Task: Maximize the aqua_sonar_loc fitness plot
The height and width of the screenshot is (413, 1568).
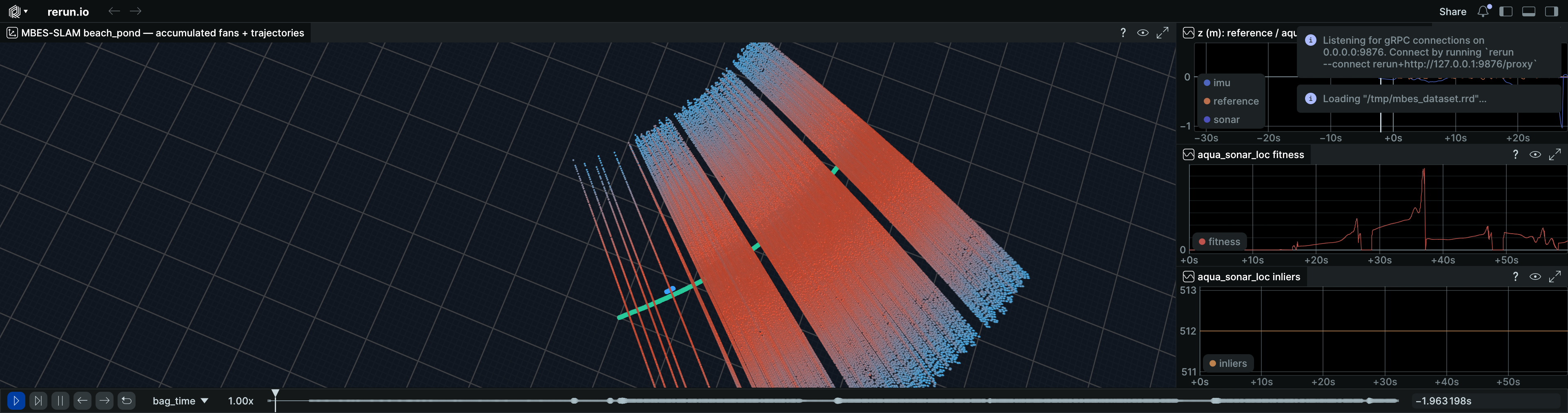Action: pyautogui.click(x=1555, y=155)
